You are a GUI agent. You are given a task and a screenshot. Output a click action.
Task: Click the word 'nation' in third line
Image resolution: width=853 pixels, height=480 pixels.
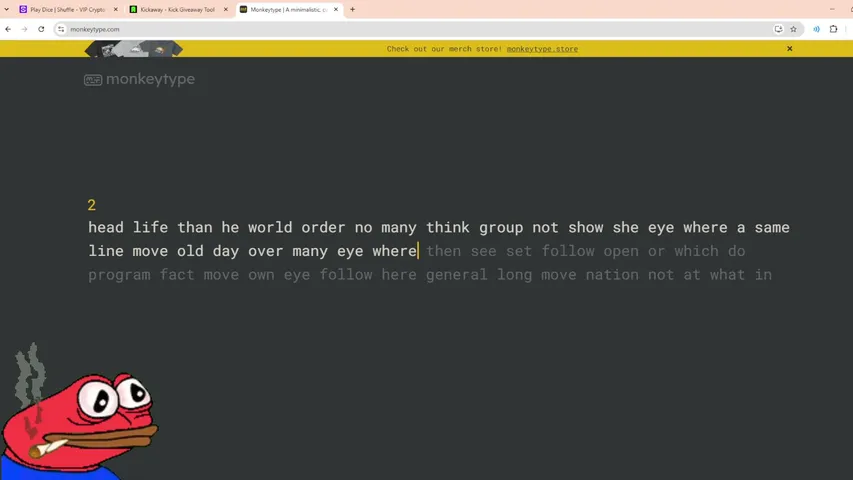click(612, 274)
